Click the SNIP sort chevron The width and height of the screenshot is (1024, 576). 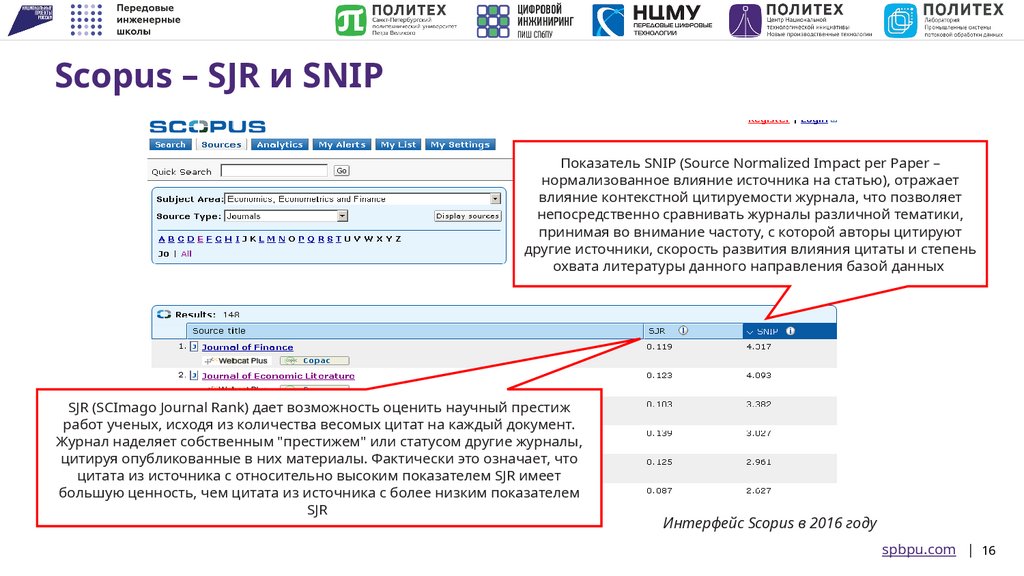point(750,330)
